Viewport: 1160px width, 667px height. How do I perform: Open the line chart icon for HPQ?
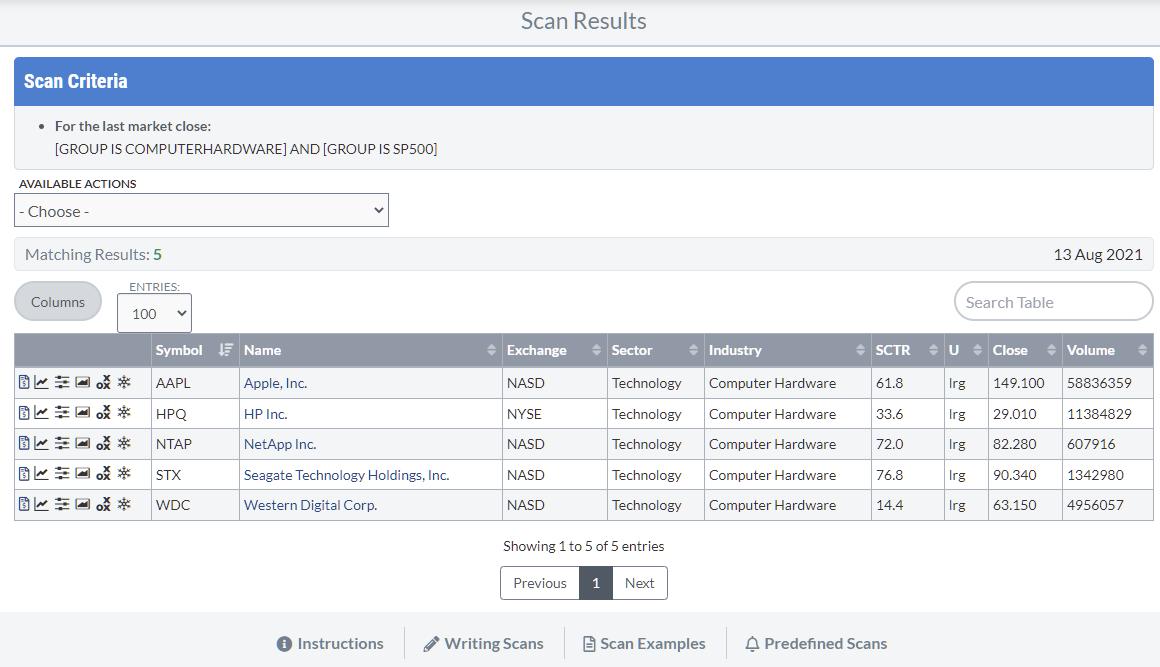pyautogui.click(x=41, y=414)
